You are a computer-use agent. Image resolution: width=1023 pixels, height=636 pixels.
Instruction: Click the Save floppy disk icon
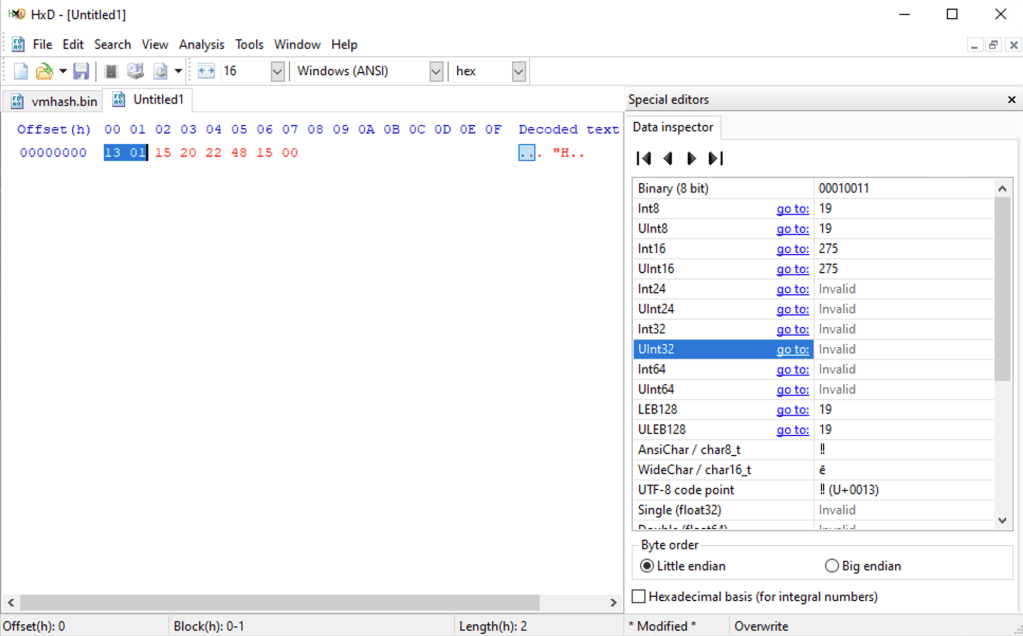point(81,71)
